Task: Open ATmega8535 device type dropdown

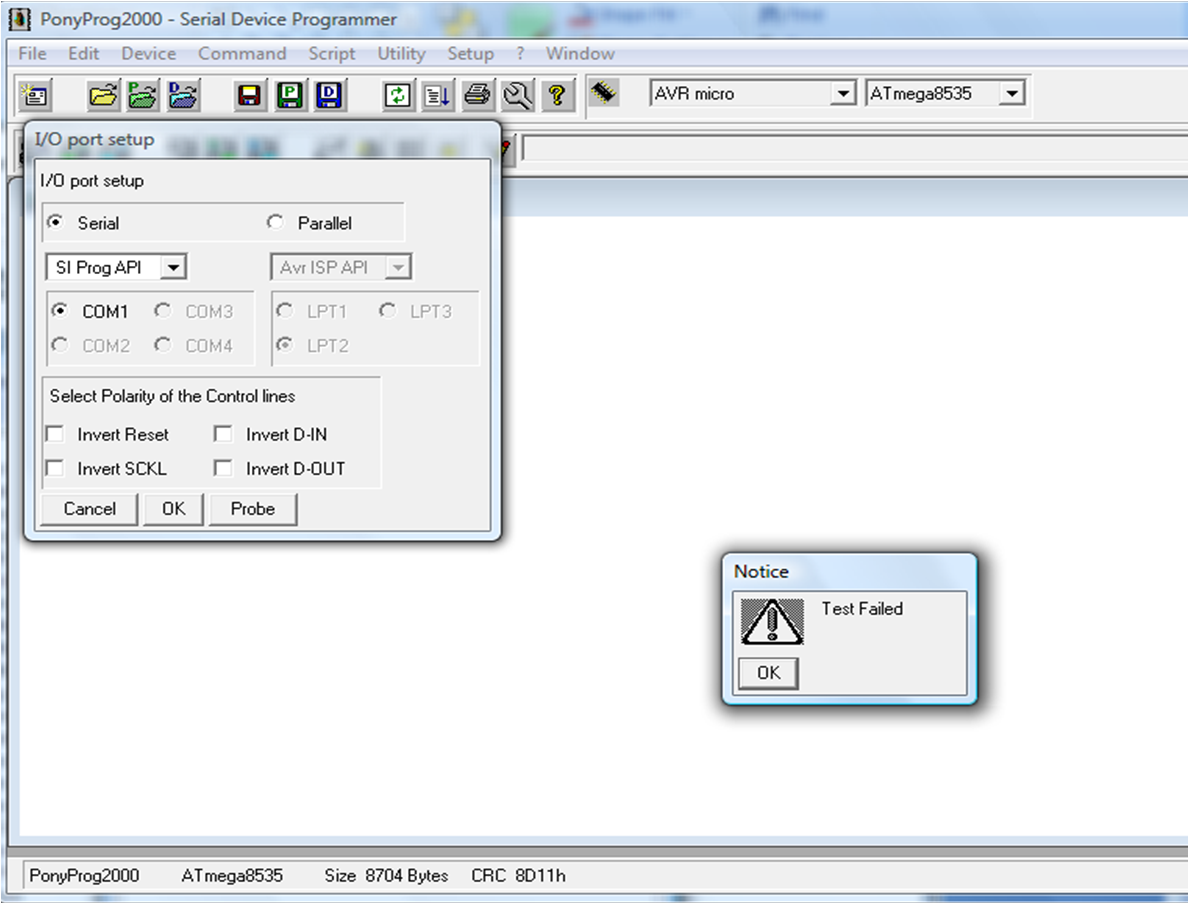Action: pyautogui.click(x=1012, y=93)
